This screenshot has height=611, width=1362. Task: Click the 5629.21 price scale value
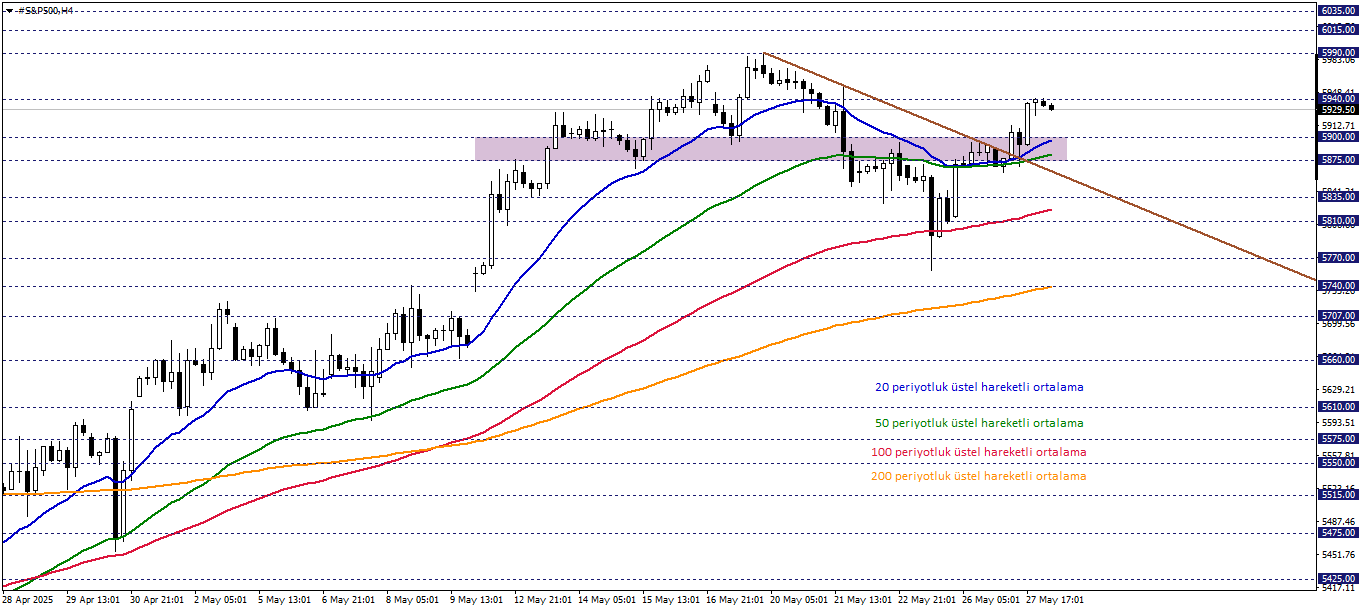click(1338, 389)
